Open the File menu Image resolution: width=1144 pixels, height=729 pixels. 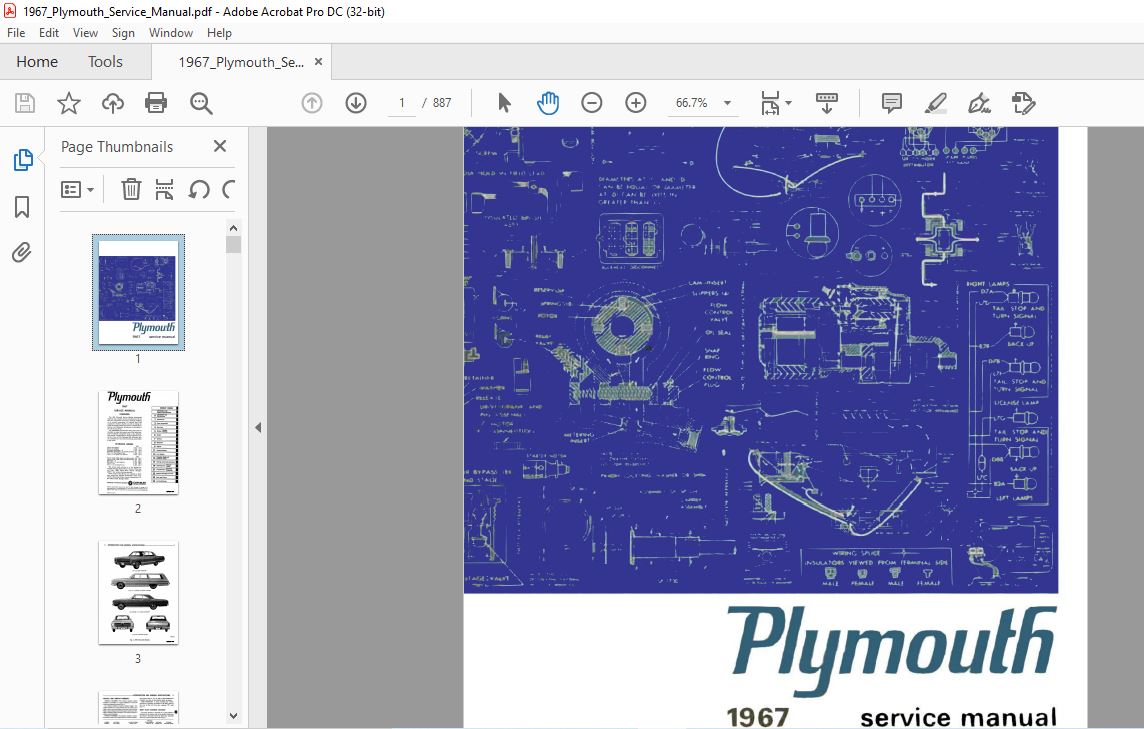pyautogui.click(x=16, y=33)
